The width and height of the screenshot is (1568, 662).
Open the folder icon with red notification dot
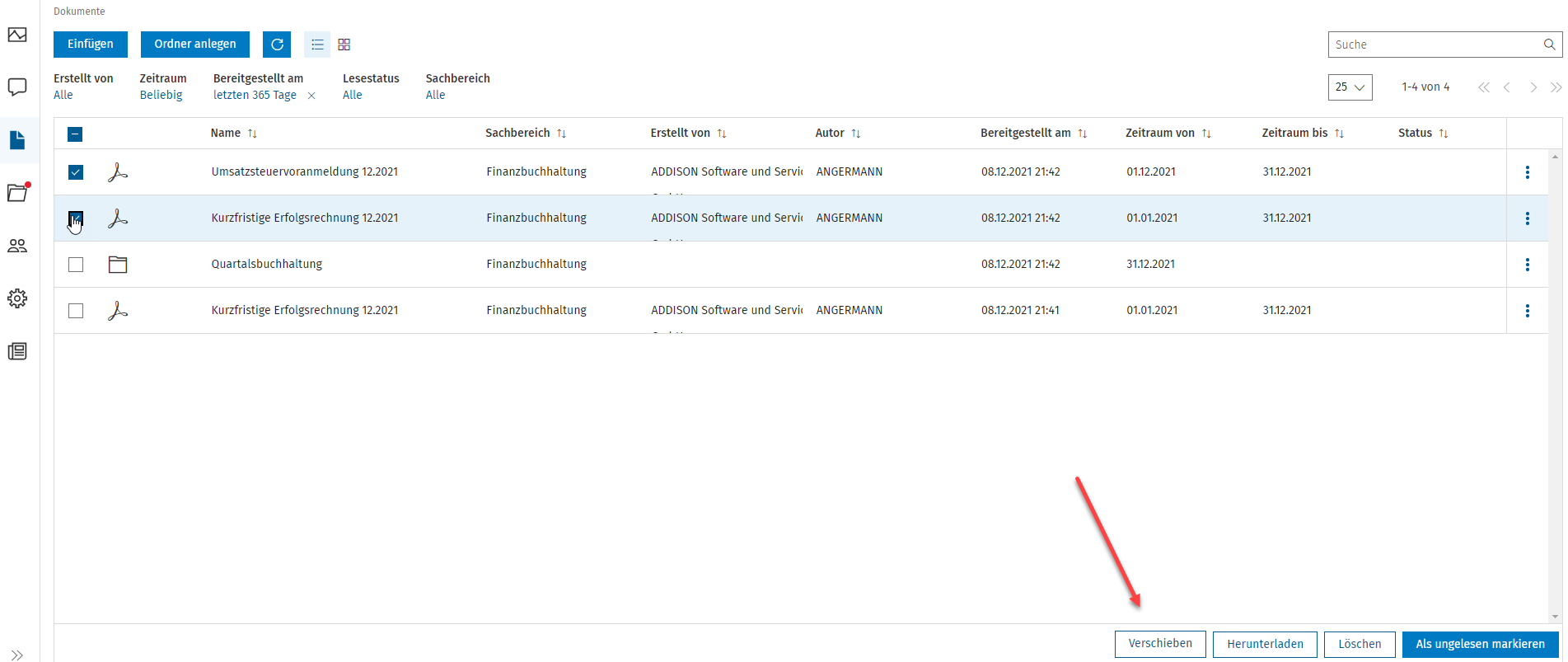pos(17,193)
